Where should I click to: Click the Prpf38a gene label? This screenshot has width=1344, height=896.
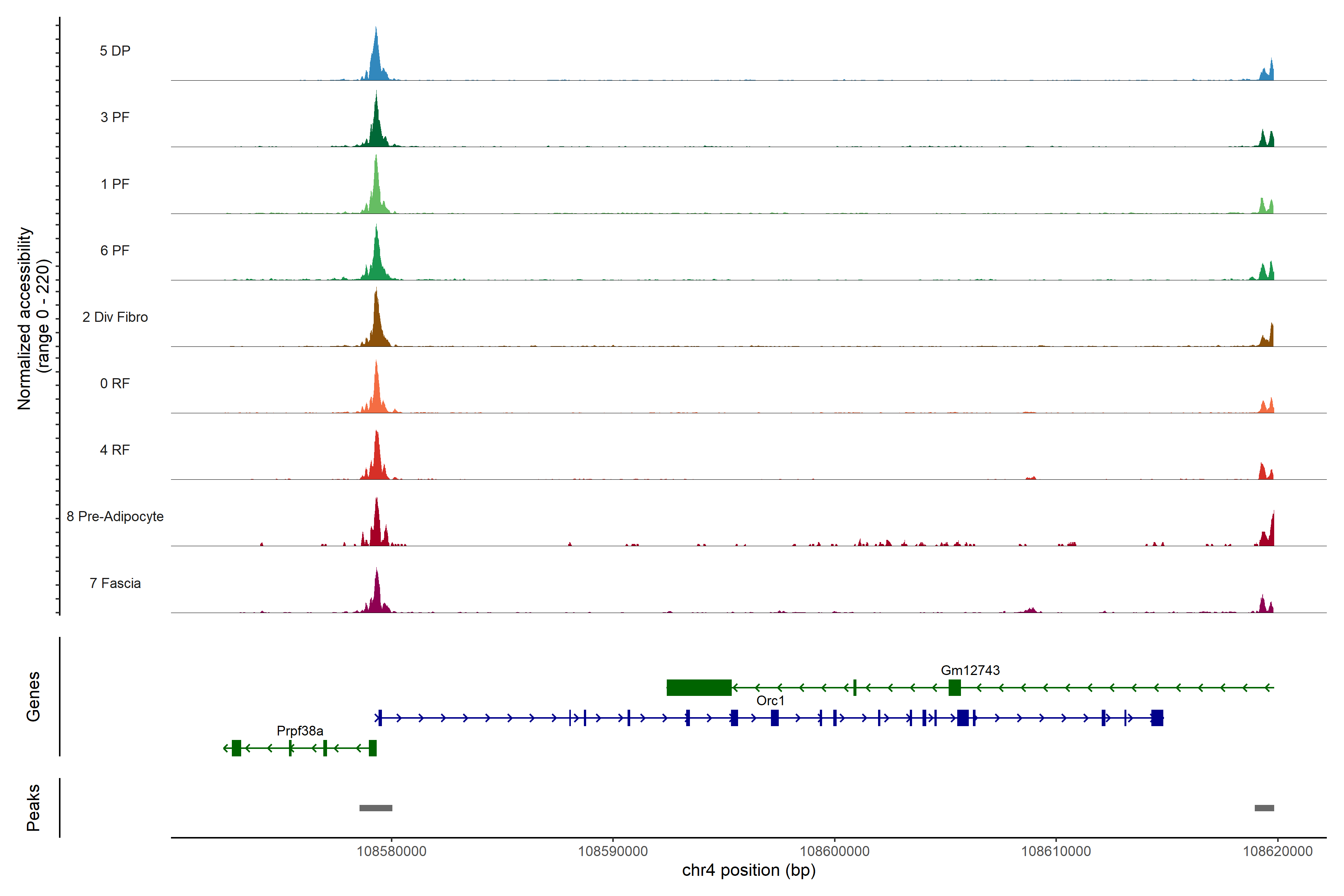(x=300, y=731)
